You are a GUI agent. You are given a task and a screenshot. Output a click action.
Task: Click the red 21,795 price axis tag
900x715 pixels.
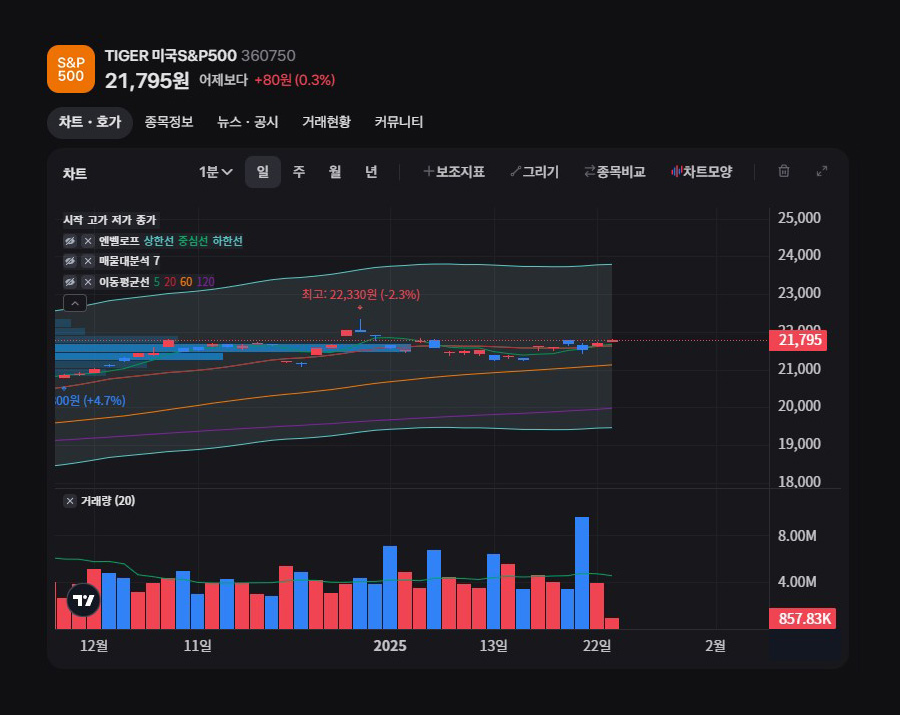(798, 340)
